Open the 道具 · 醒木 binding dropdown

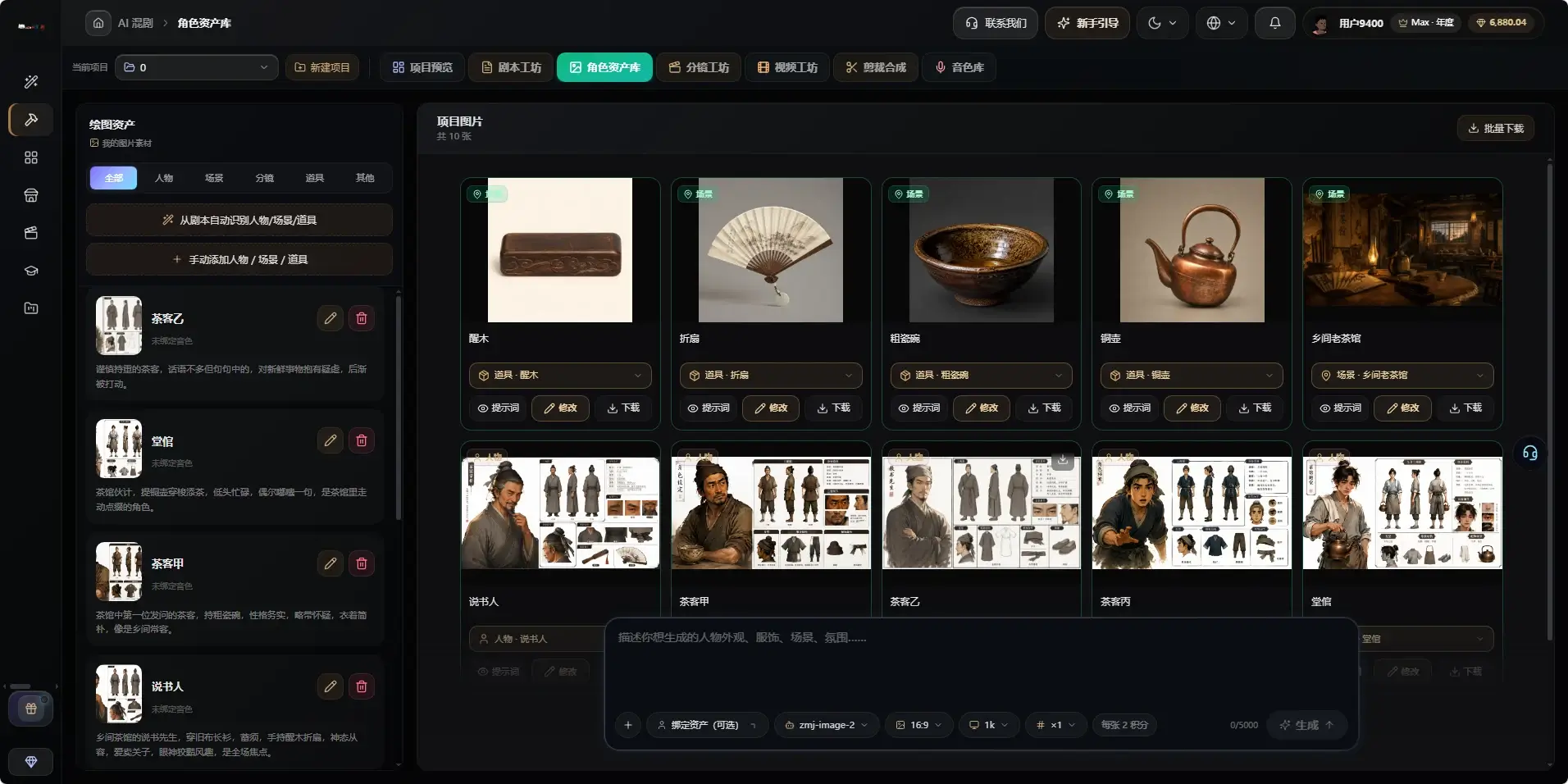click(x=560, y=376)
